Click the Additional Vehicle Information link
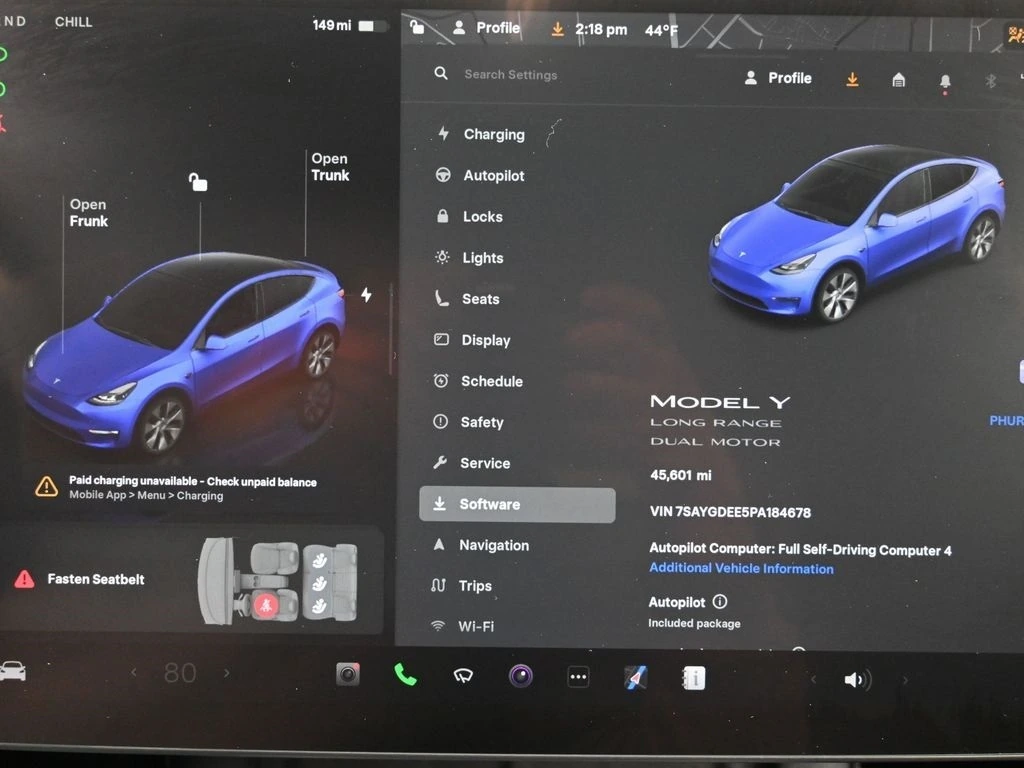The image size is (1024, 768). click(x=741, y=568)
